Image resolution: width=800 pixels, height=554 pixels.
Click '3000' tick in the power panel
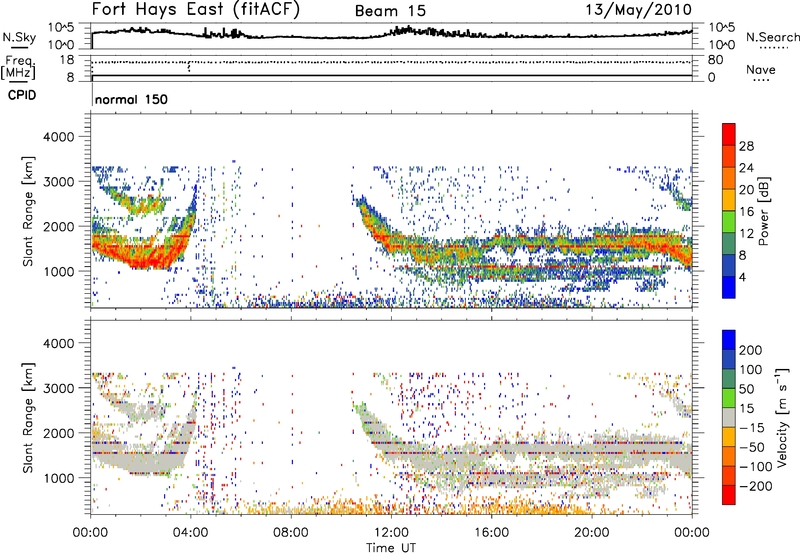pyautogui.click(x=59, y=182)
